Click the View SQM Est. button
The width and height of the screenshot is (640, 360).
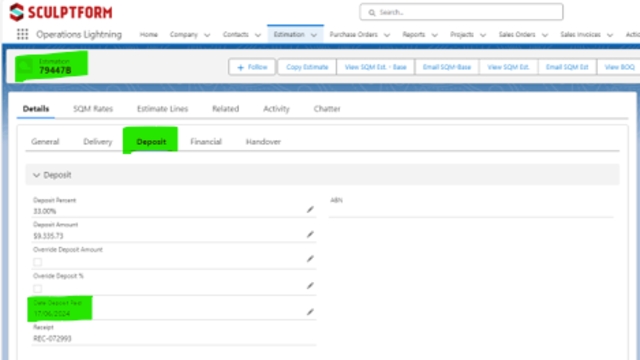pos(509,67)
